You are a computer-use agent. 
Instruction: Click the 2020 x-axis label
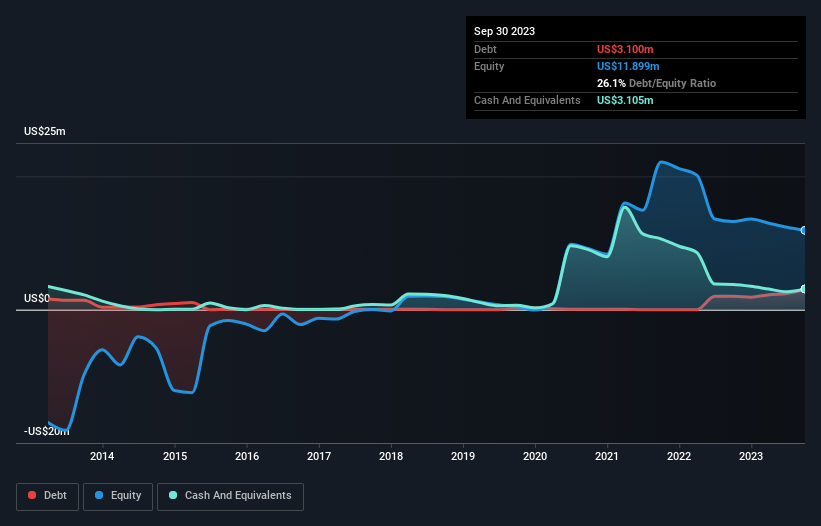point(535,456)
